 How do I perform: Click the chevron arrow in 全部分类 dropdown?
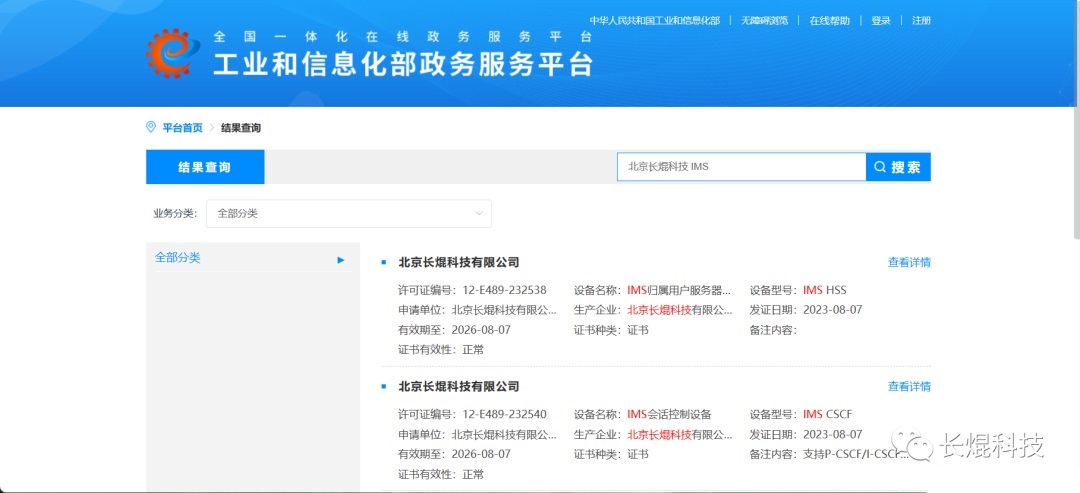tap(479, 213)
